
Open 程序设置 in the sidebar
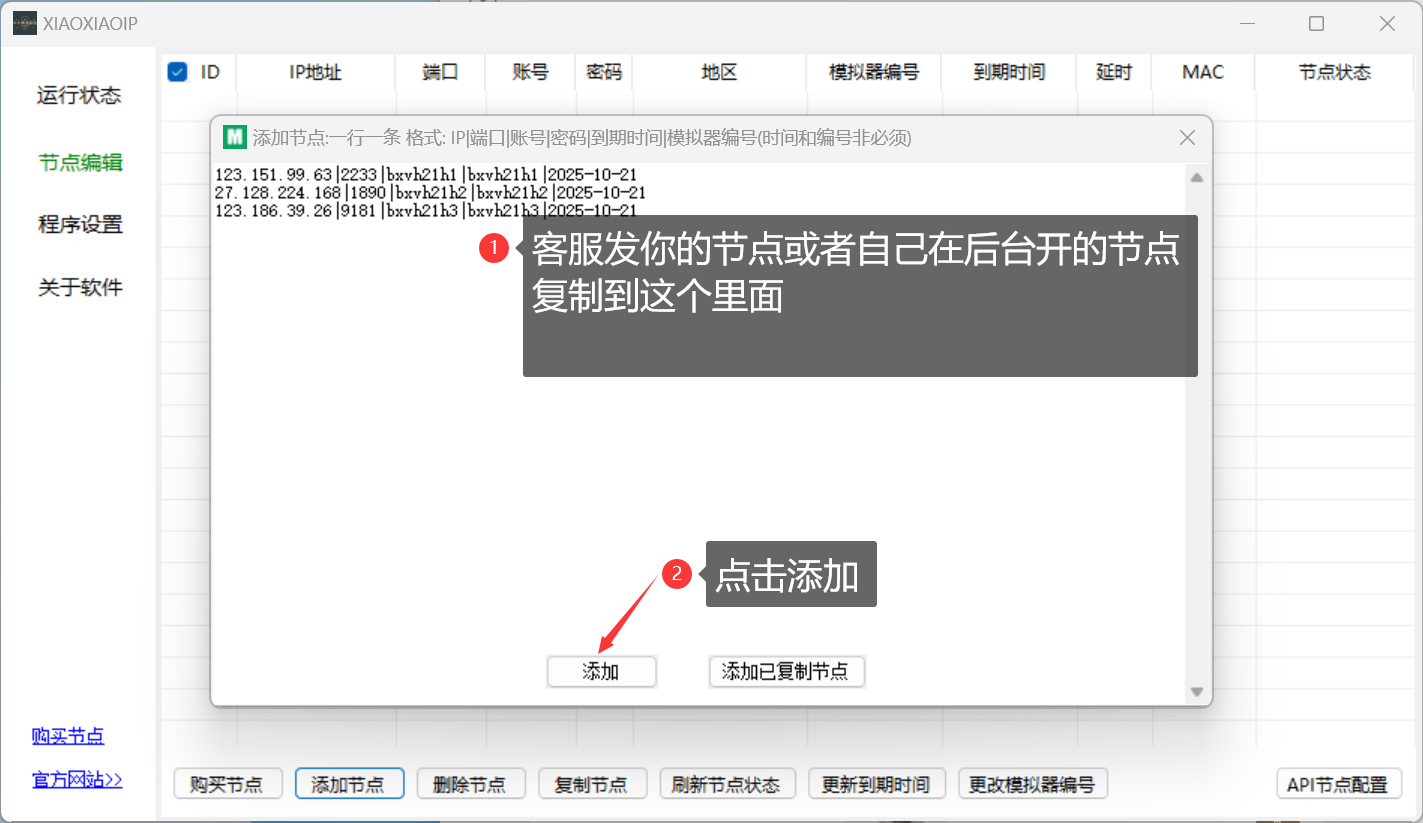click(x=80, y=225)
